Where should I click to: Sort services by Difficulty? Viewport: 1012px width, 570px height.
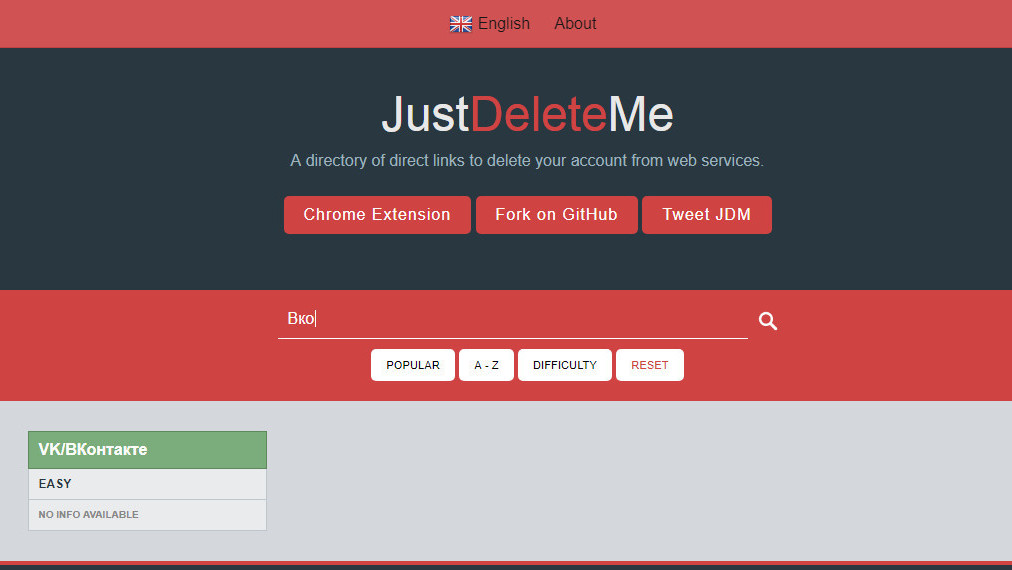click(565, 365)
